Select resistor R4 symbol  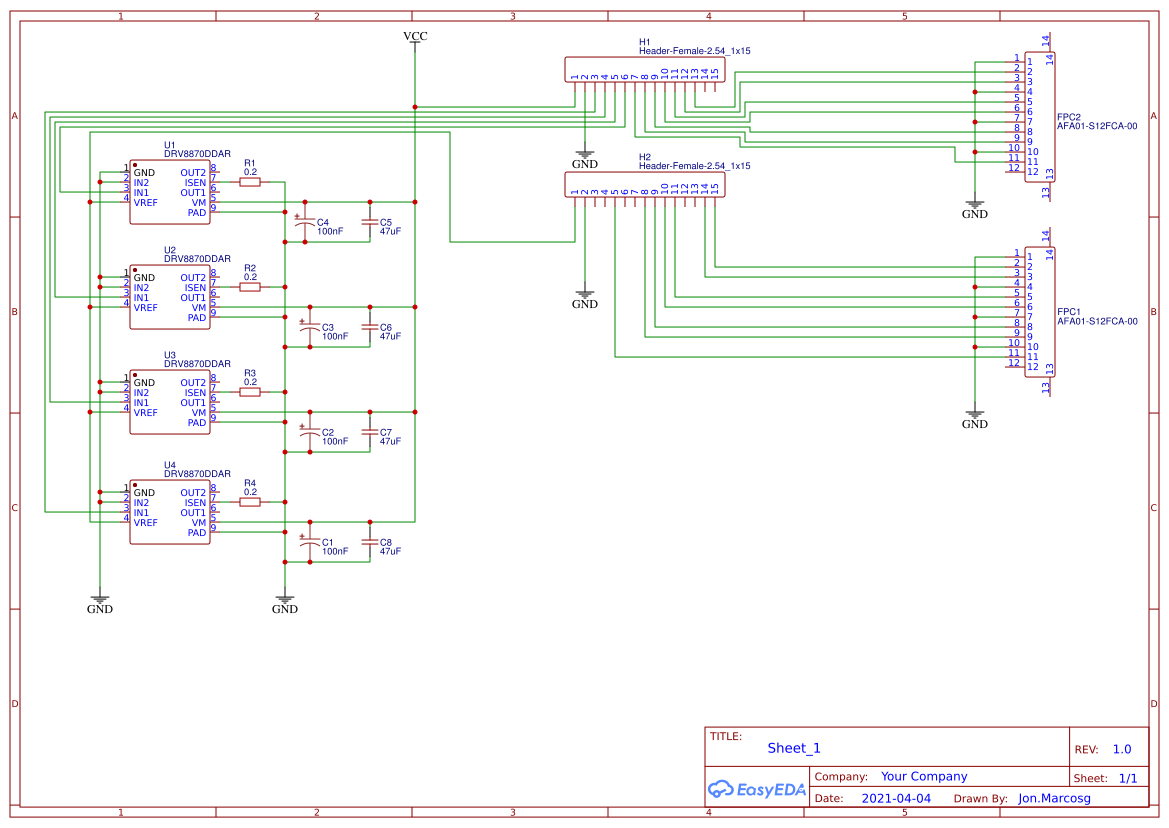coord(250,503)
